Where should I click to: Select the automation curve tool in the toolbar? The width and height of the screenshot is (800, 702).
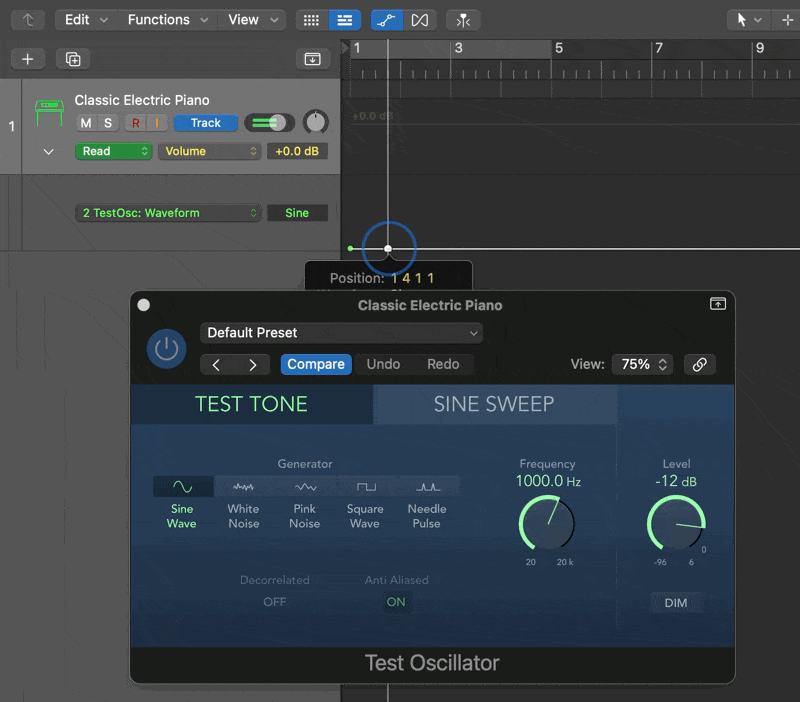click(387, 19)
